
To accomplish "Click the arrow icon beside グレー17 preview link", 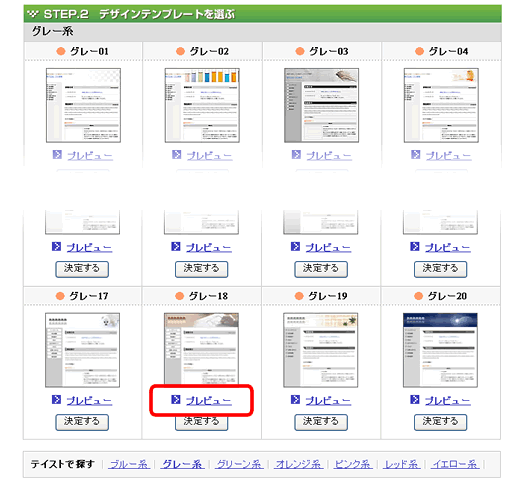I will (56, 399).
